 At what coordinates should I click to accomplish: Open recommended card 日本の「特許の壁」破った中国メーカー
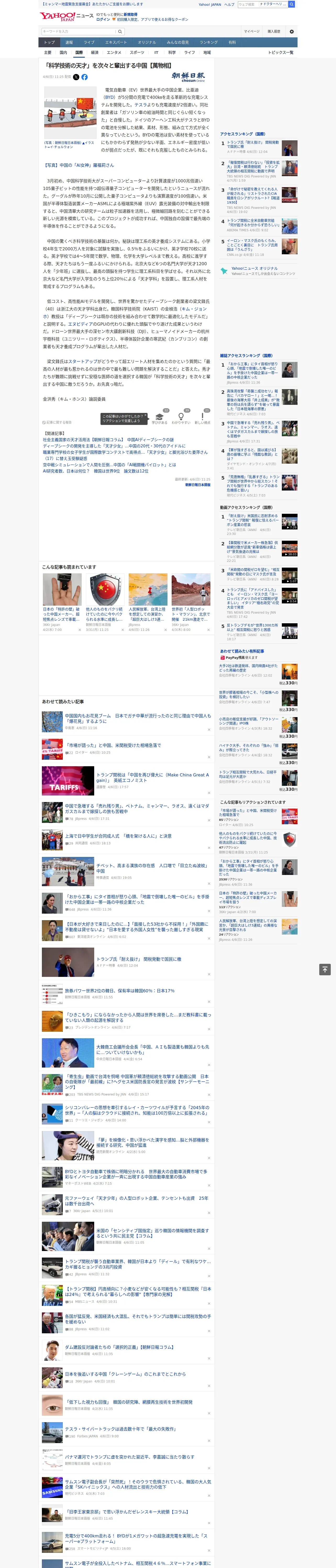(x=61, y=614)
